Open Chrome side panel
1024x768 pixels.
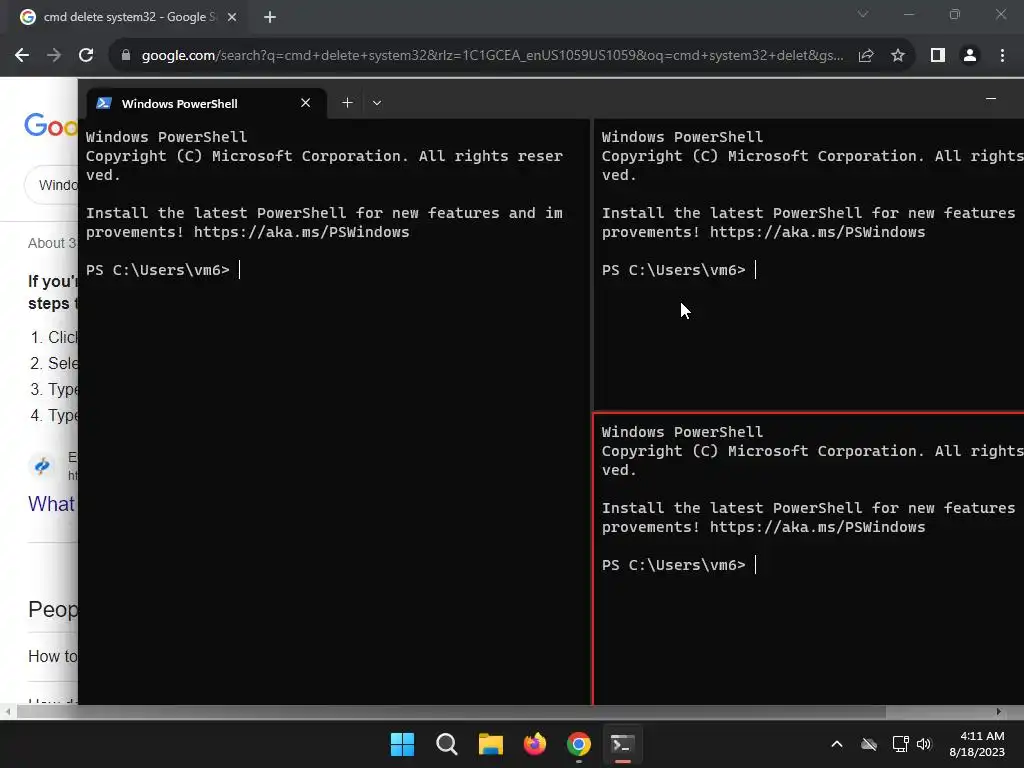point(938,56)
